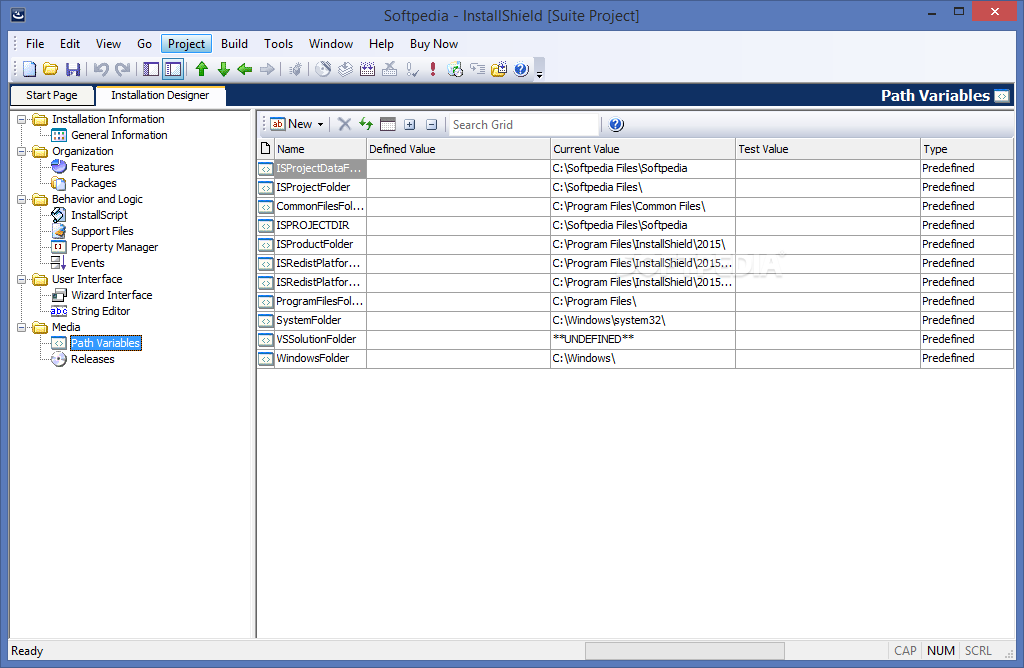Click the green refresh arrows icon
Viewport: 1024px width, 668px height.
point(366,124)
